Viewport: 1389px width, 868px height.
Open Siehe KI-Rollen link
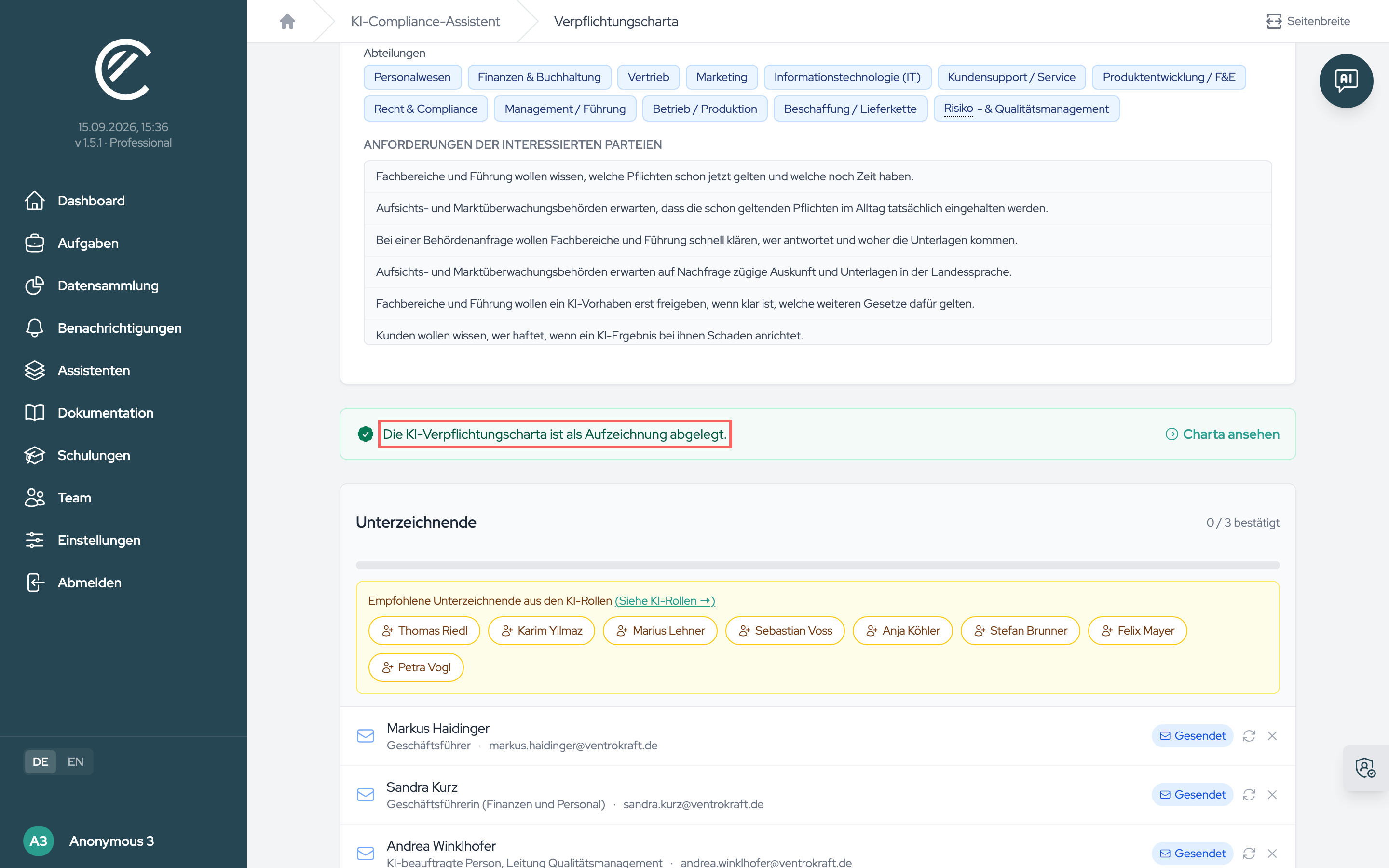[665, 600]
